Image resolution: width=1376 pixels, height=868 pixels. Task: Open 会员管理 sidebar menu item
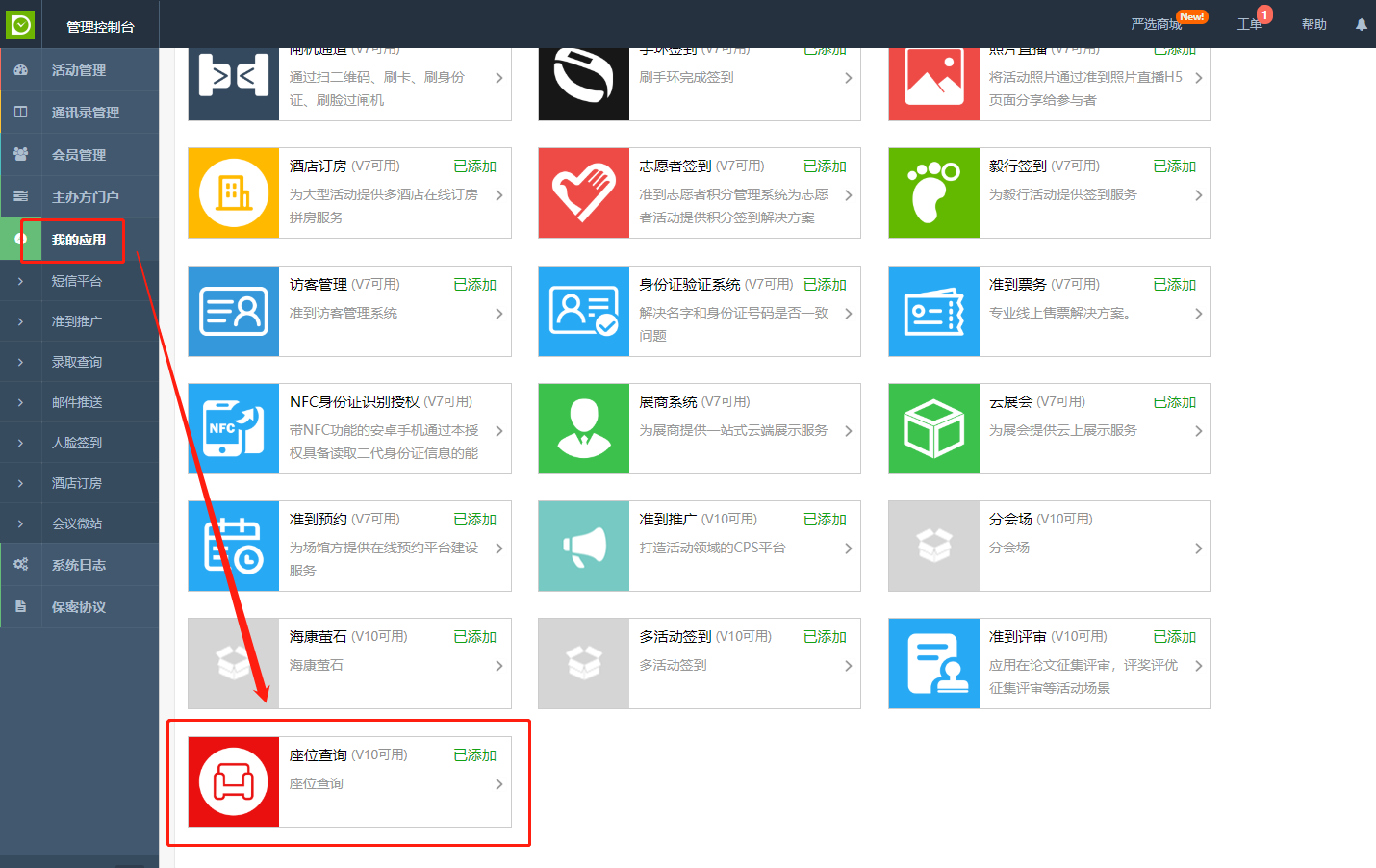(79, 155)
